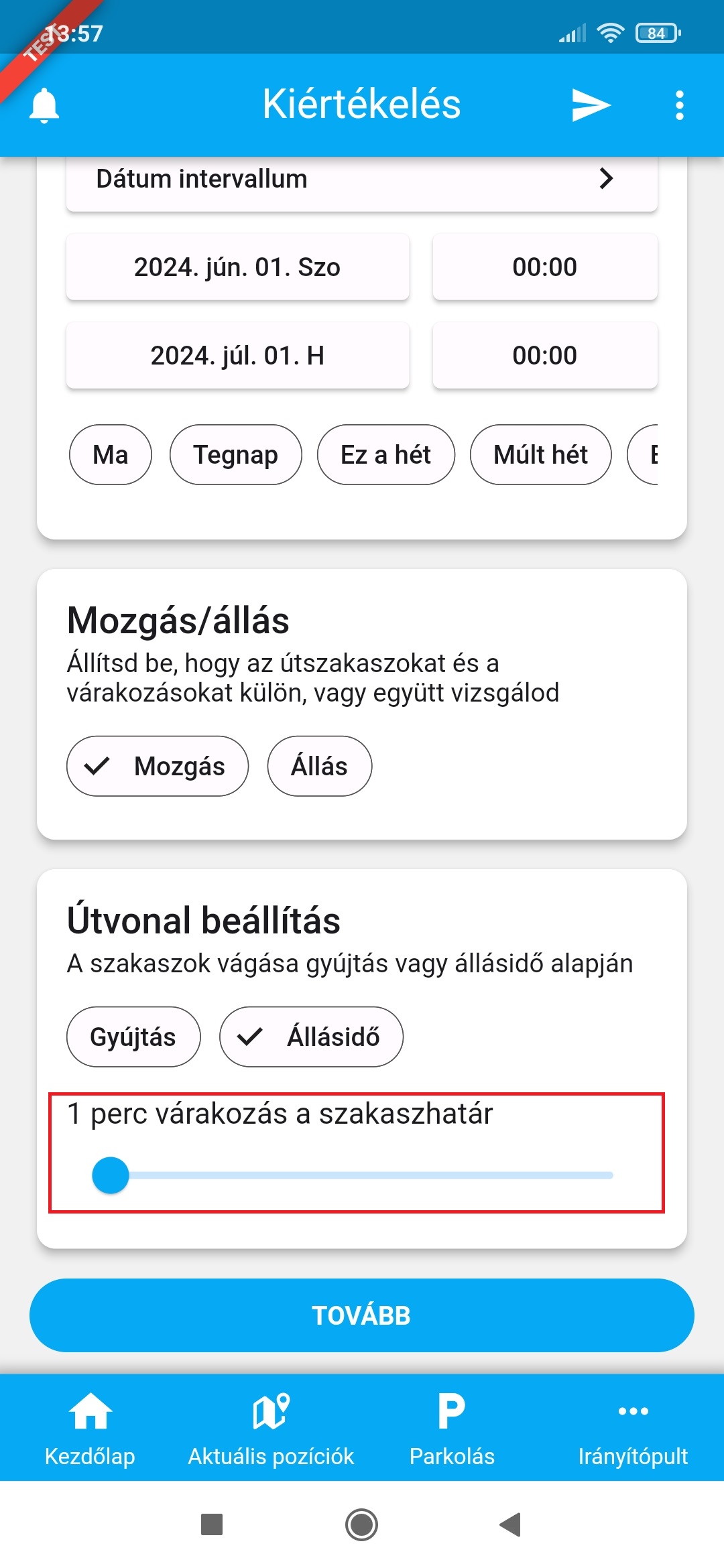Enable the Állás chip
The image size is (724, 1568).
319,766
